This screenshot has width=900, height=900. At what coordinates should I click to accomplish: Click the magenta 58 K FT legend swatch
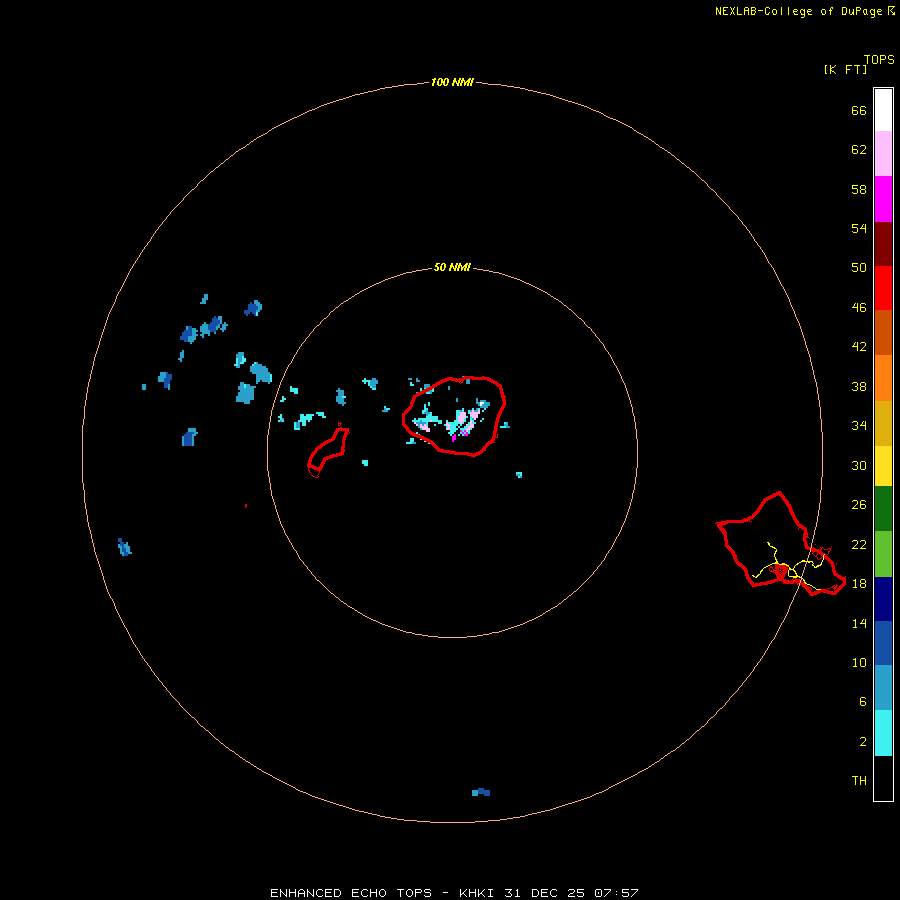883,199
